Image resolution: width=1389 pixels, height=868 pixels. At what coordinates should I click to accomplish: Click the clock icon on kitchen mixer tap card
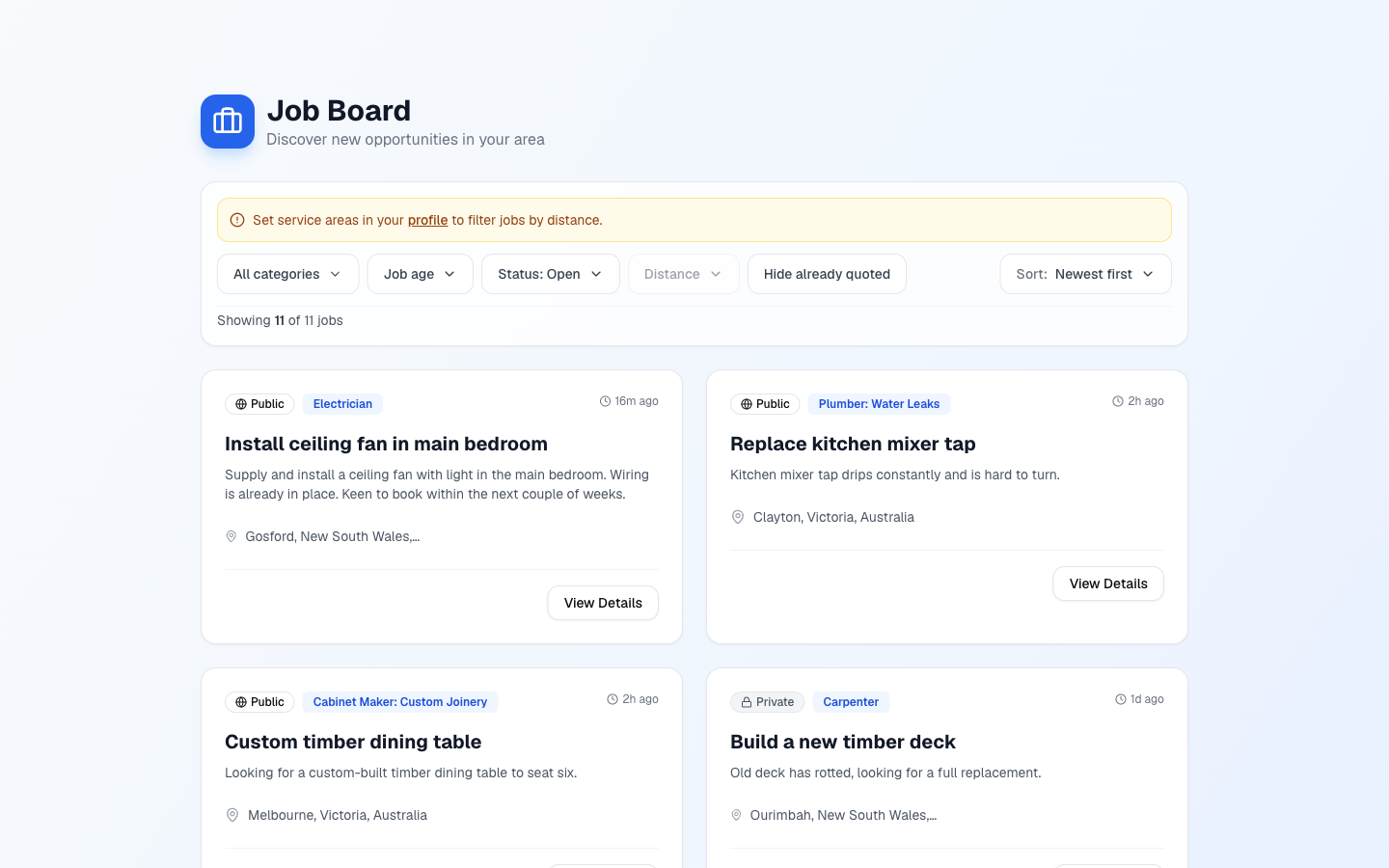(1118, 401)
